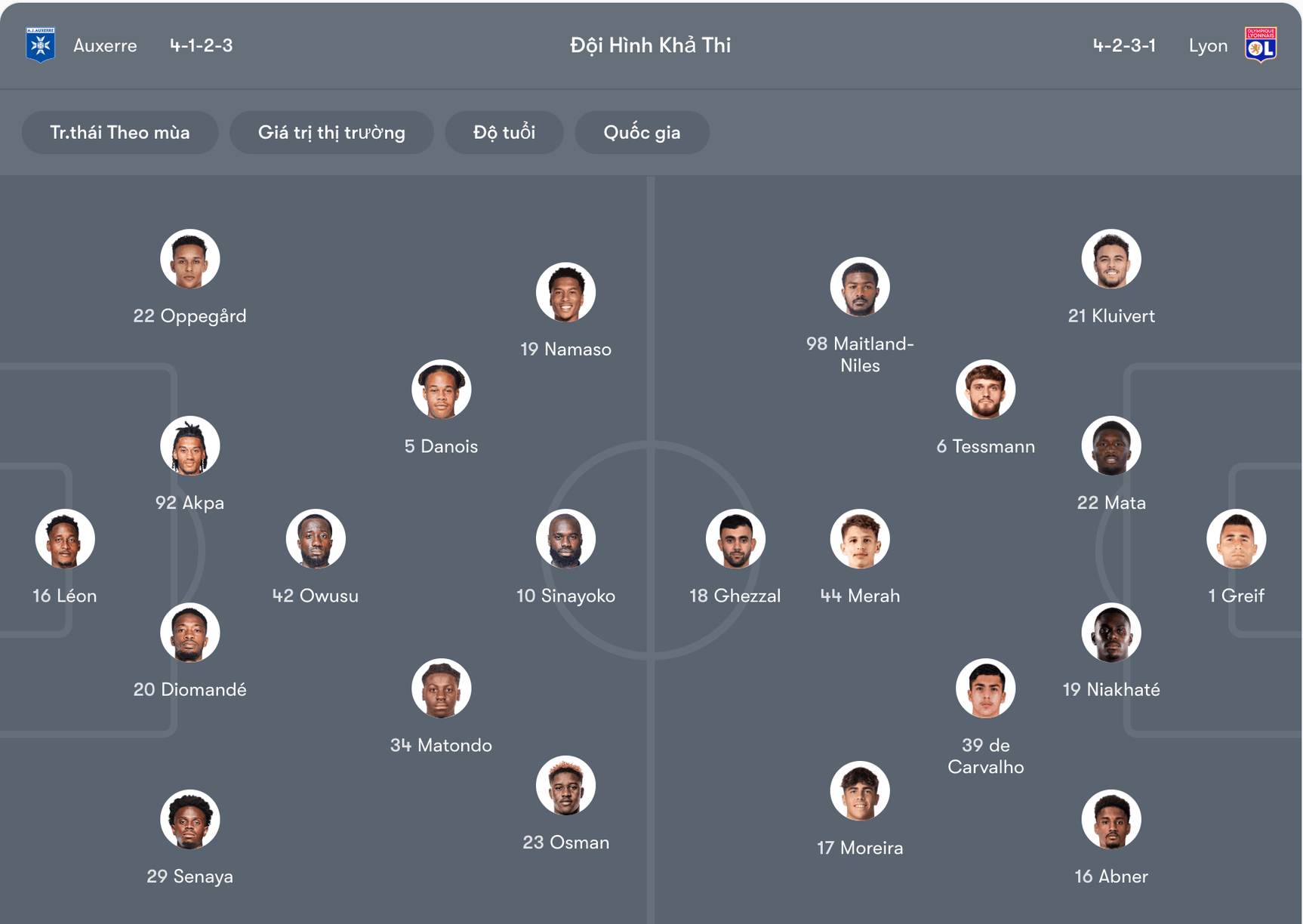The width and height of the screenshot is (1303, 924).
Task: Select the Tr.thái Theo mùa tab
Action: (x=120, y=133)
